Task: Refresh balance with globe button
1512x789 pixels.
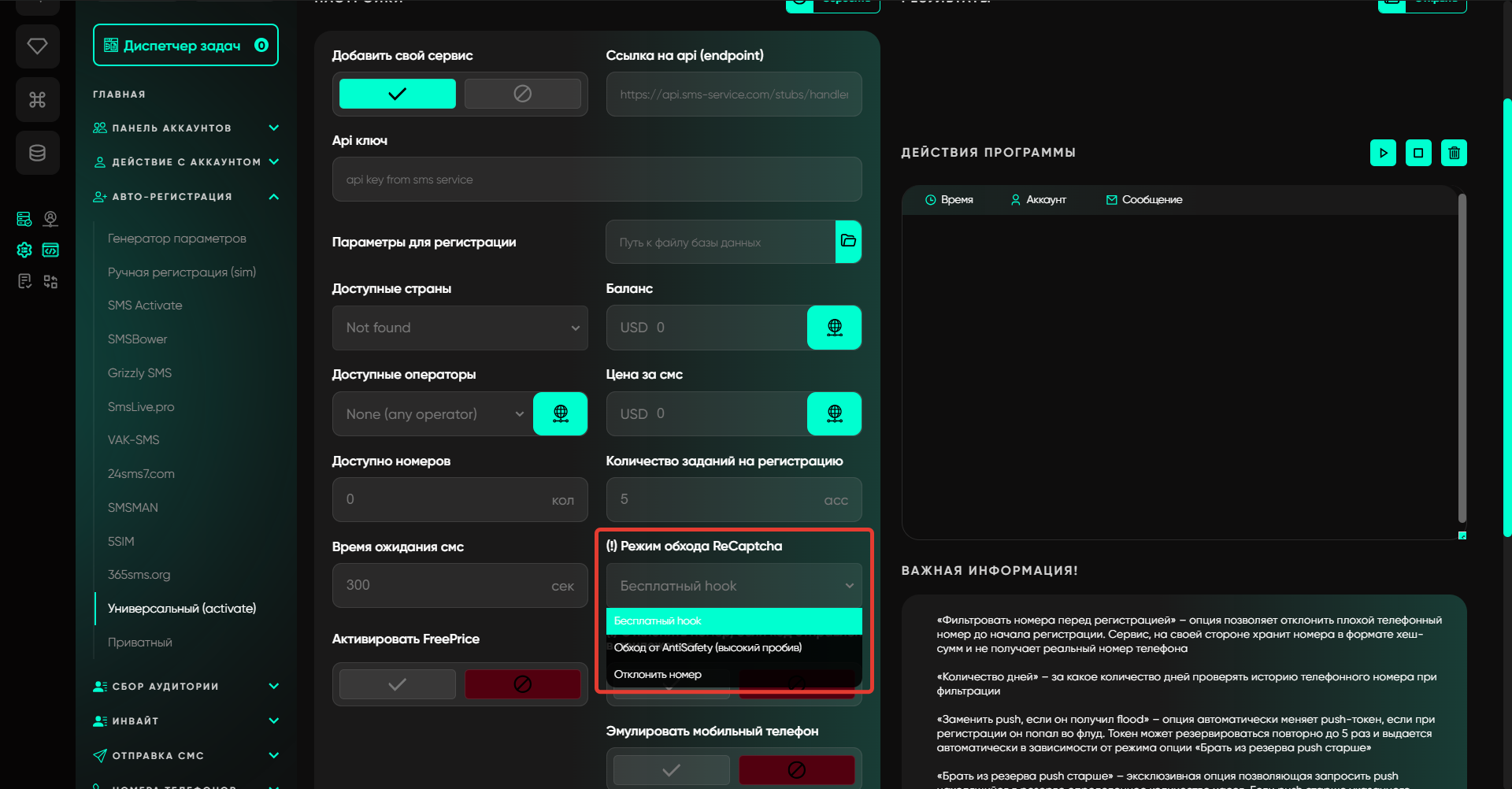Action: tap(834, 328)
